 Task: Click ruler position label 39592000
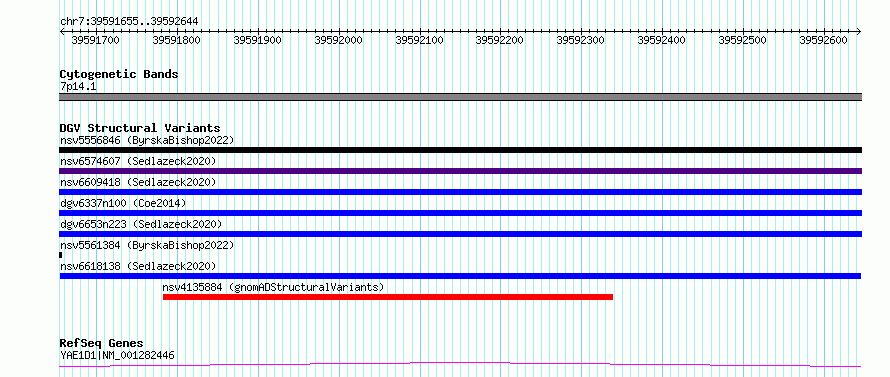click(x=338, y=40)
